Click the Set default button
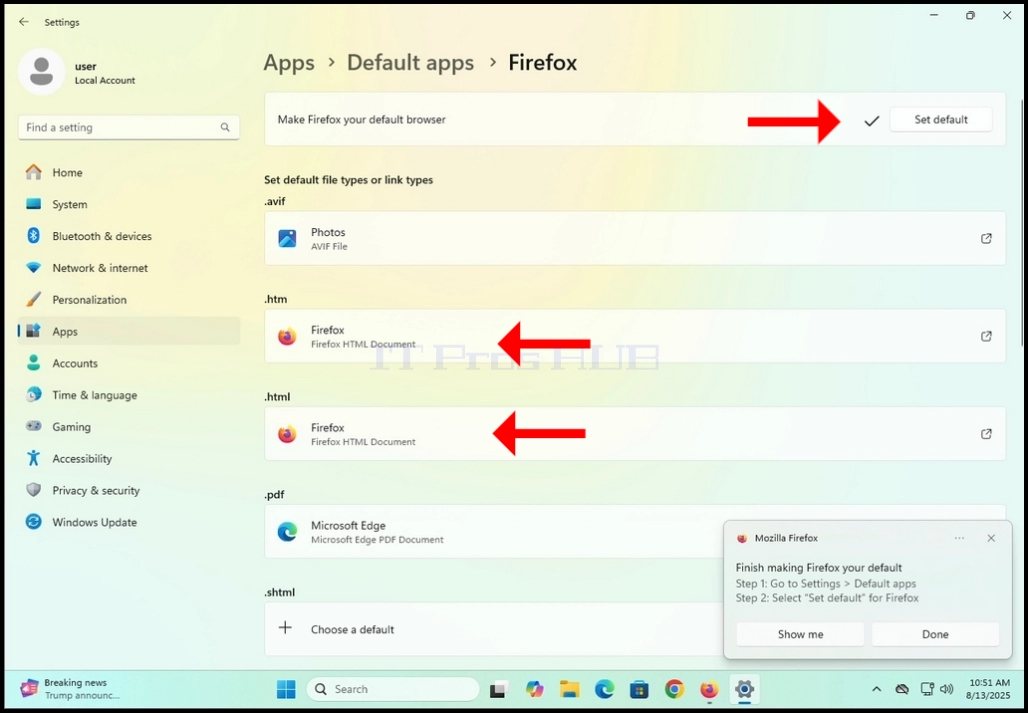The image size is (1028, 713). coord(941,120)
